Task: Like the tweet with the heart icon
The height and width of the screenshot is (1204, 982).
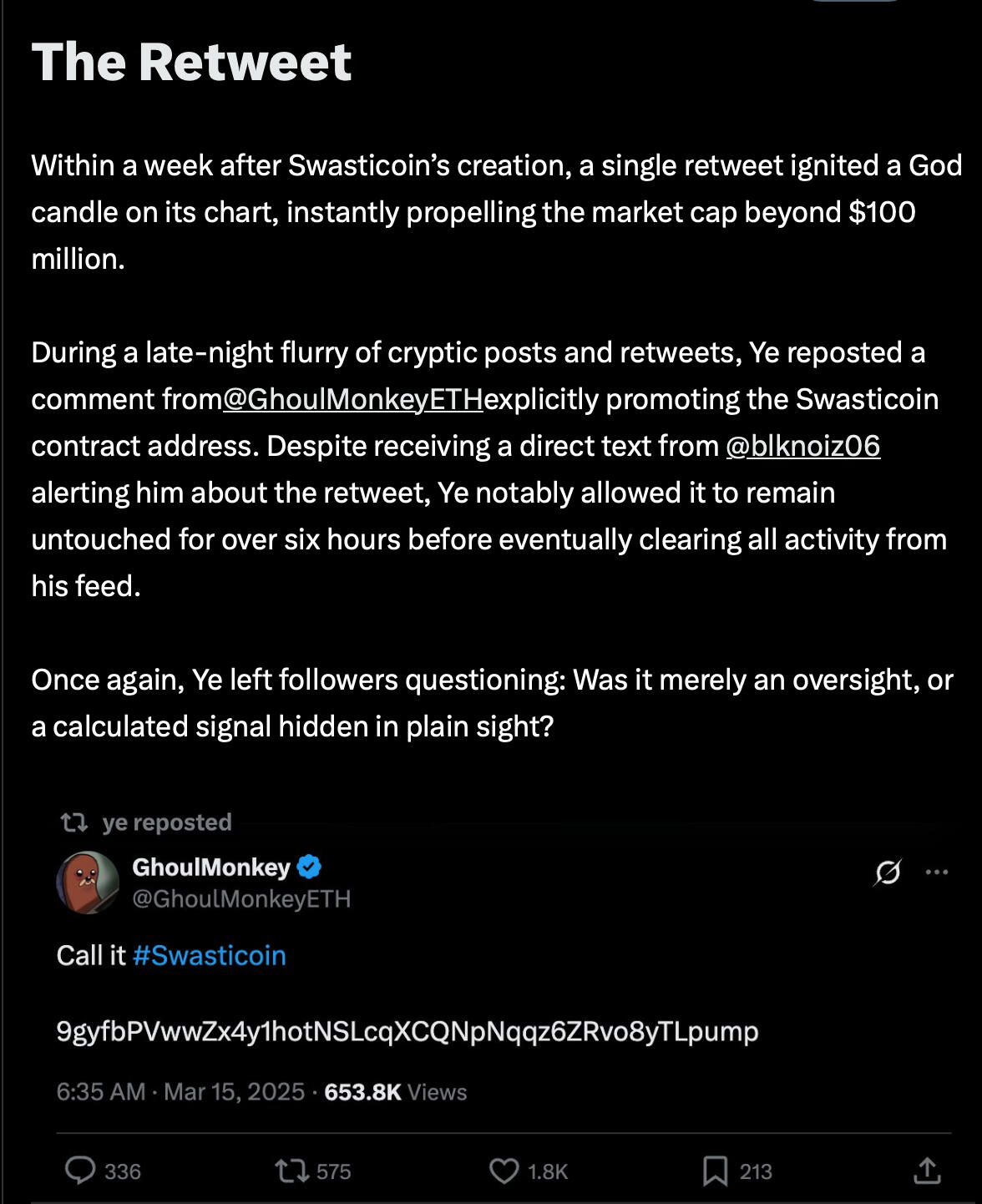Action: pyautogui.click(x=504, y=1171)
